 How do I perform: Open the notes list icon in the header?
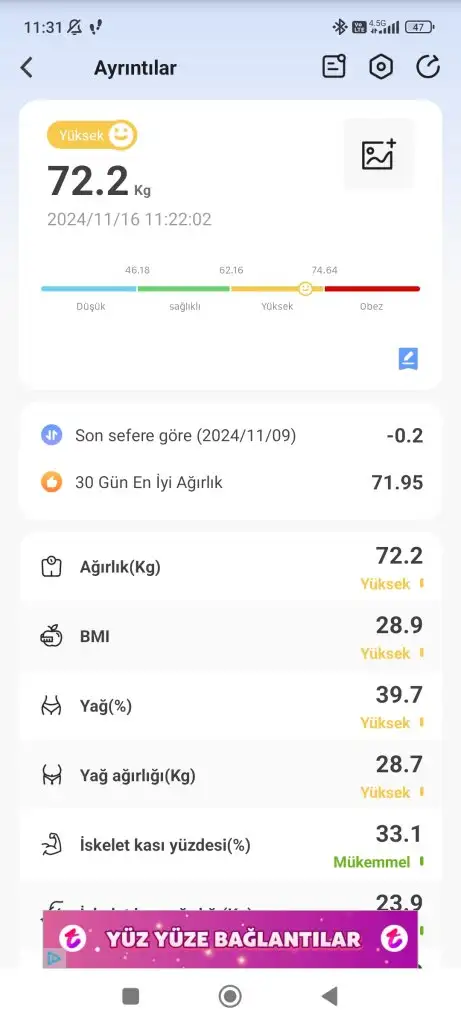point(334,67)
